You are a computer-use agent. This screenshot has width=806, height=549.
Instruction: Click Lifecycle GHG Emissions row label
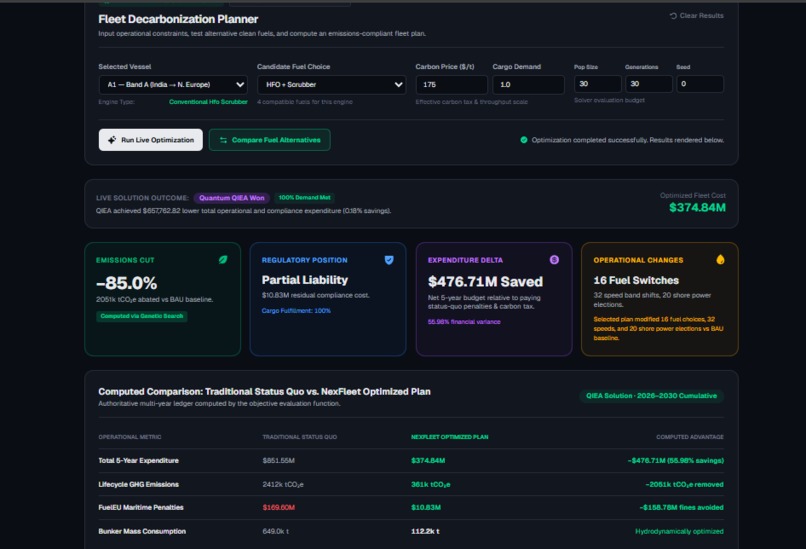tap(139, 484)
